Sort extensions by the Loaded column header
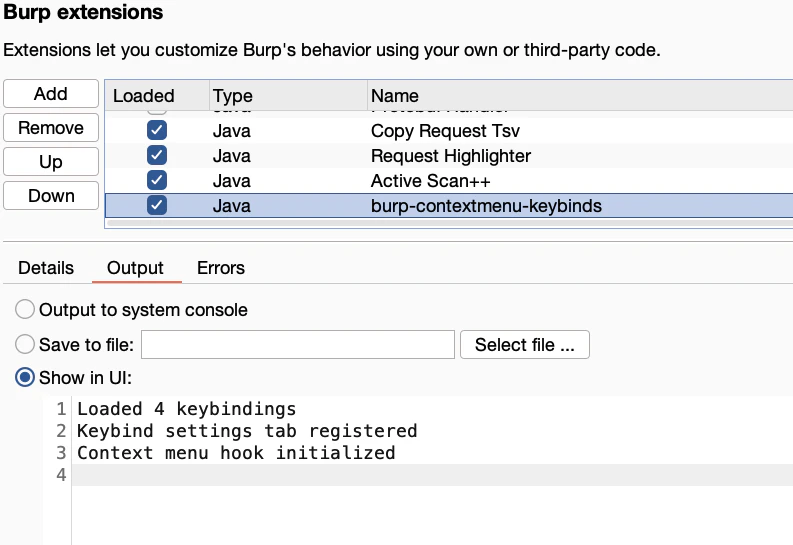Screen dimensions: 793x545 pyautogui.click(x=144, y=96)
